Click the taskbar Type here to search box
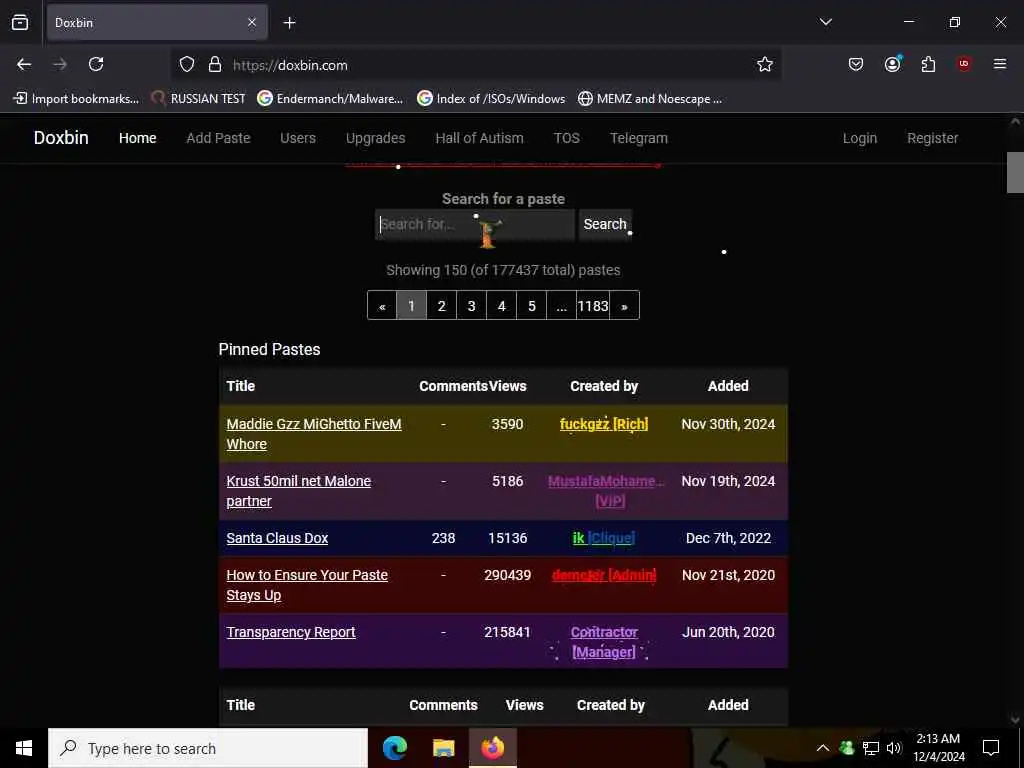 click(x=208, y=748)
